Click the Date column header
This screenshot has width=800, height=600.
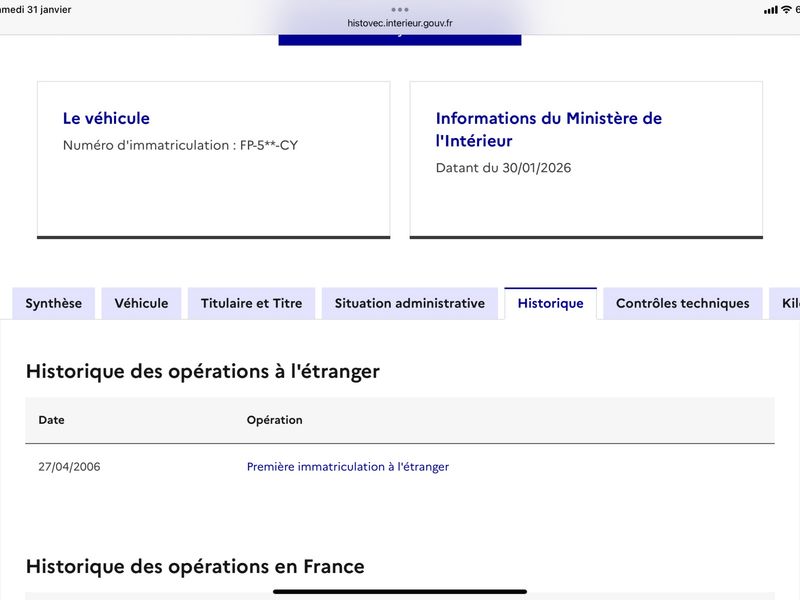pos(52,420)
